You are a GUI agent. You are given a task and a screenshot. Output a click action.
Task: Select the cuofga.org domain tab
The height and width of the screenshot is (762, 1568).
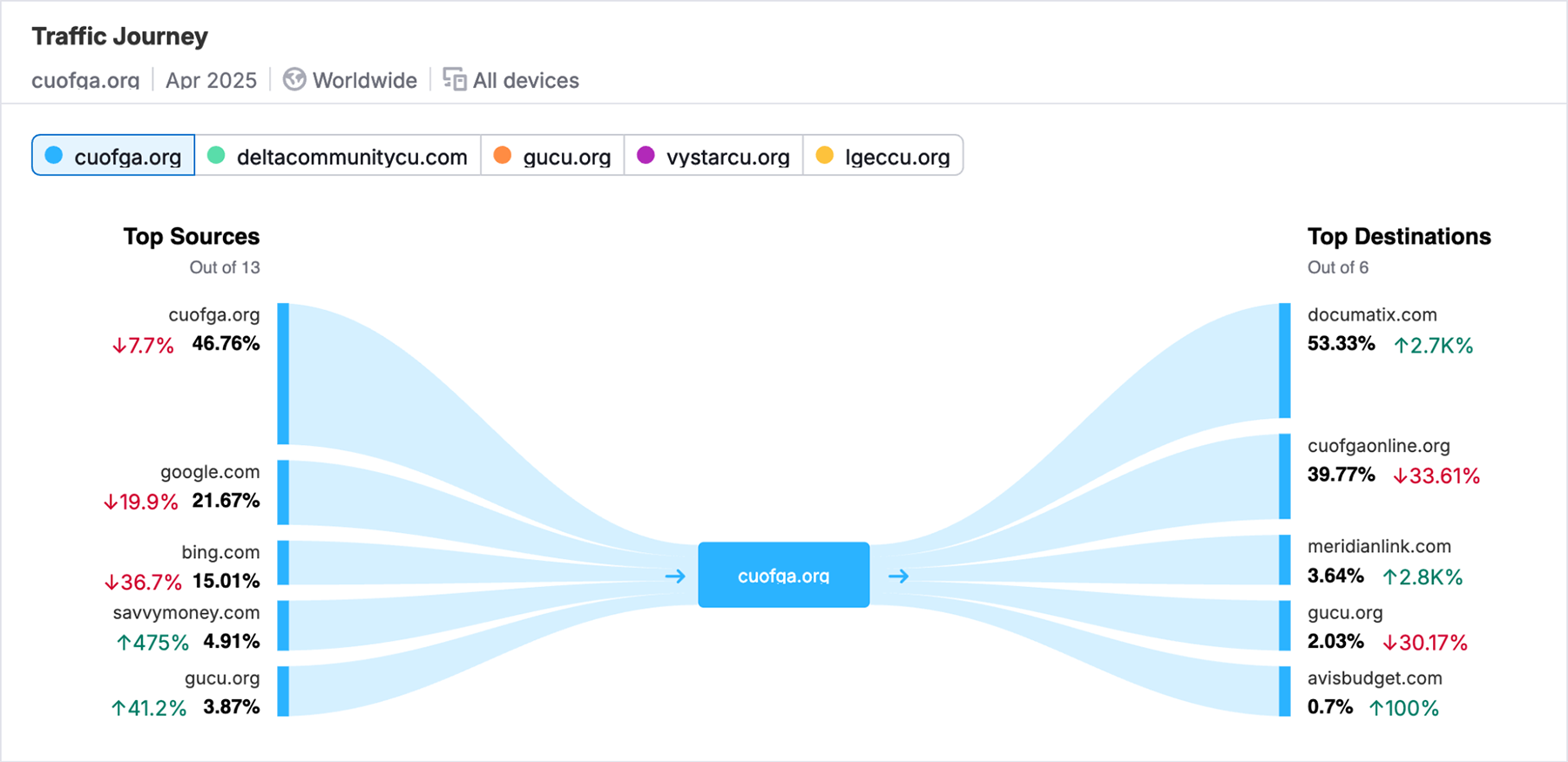click(113, 156)
